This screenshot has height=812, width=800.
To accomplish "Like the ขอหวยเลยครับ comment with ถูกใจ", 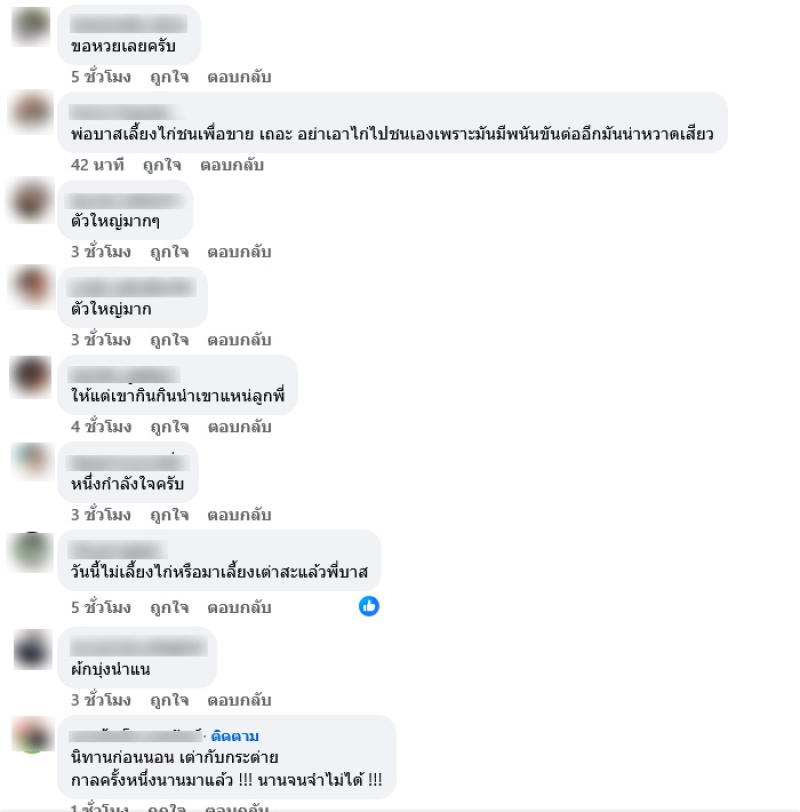I will coord(169,77).
